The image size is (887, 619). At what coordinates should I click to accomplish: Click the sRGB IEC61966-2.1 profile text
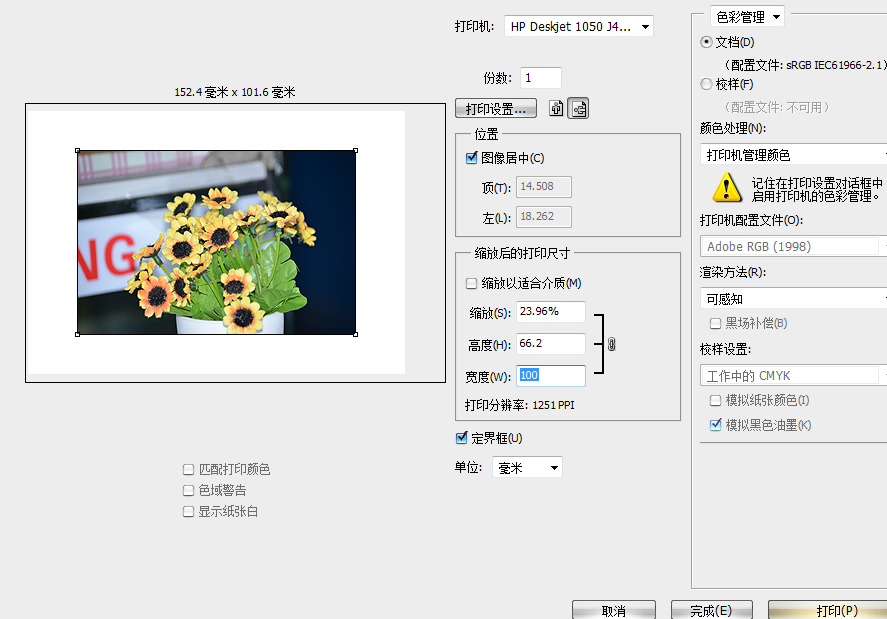click(x=836, y=65)
